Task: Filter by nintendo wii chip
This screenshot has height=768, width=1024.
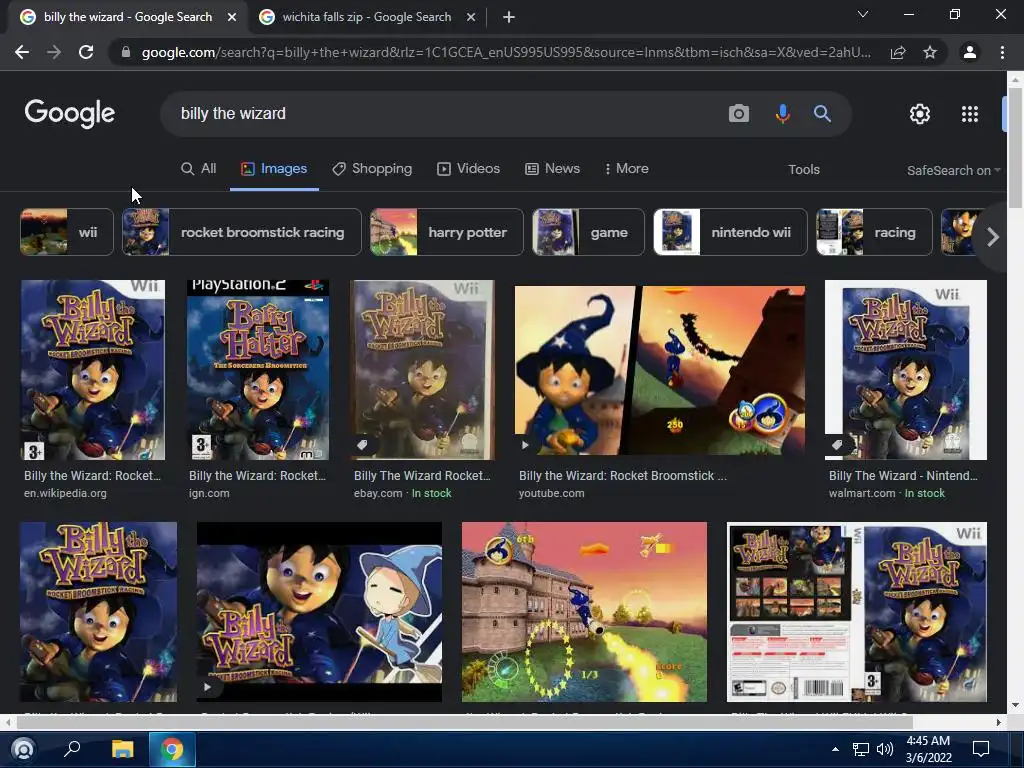Action: (730, 232)
